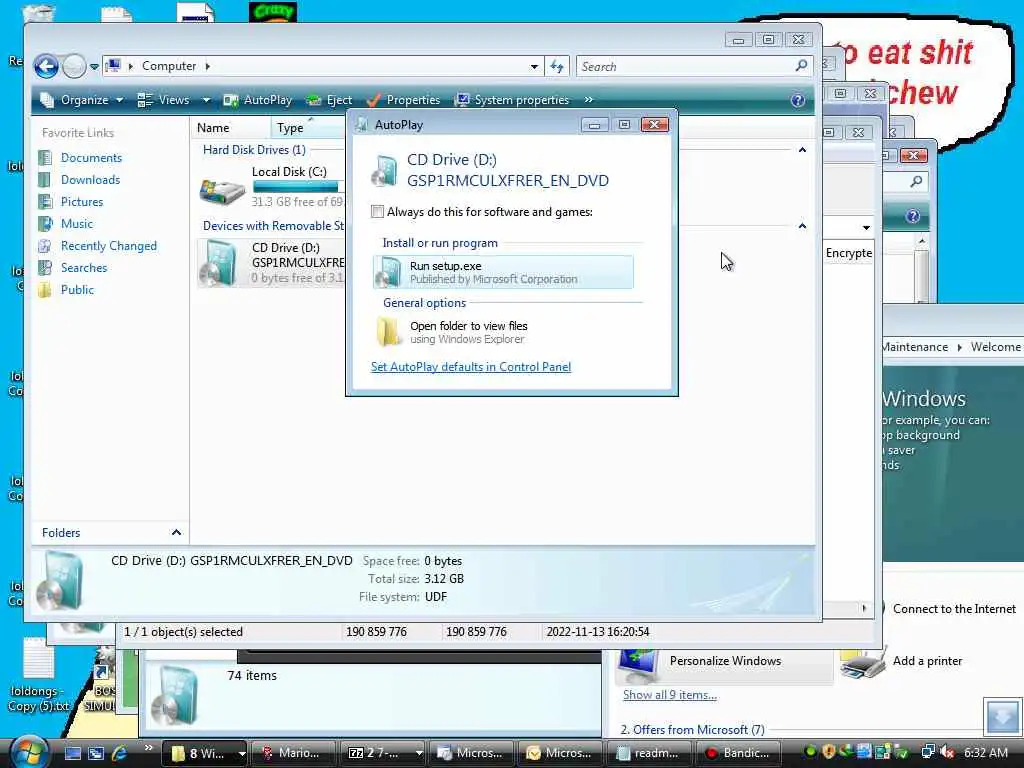Open Recently Changed in Favorite Links

point(108,246)
